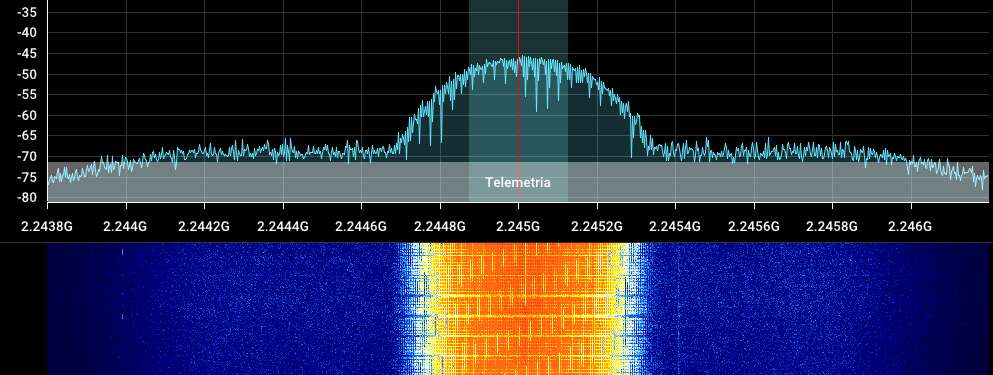Click the 2.2446G frequency label
993x375 pixels.
pos(362,226)
